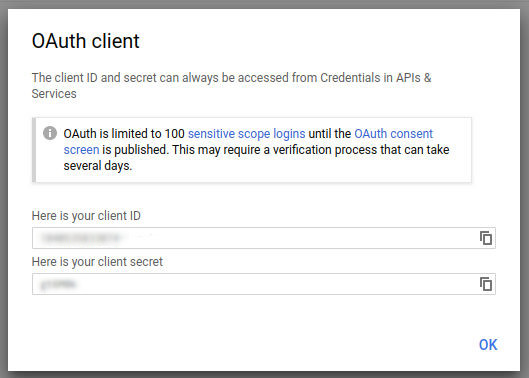Click the word 'Services' in description
Viewport: 529px width, 378px height.
[x=54, y=93]
